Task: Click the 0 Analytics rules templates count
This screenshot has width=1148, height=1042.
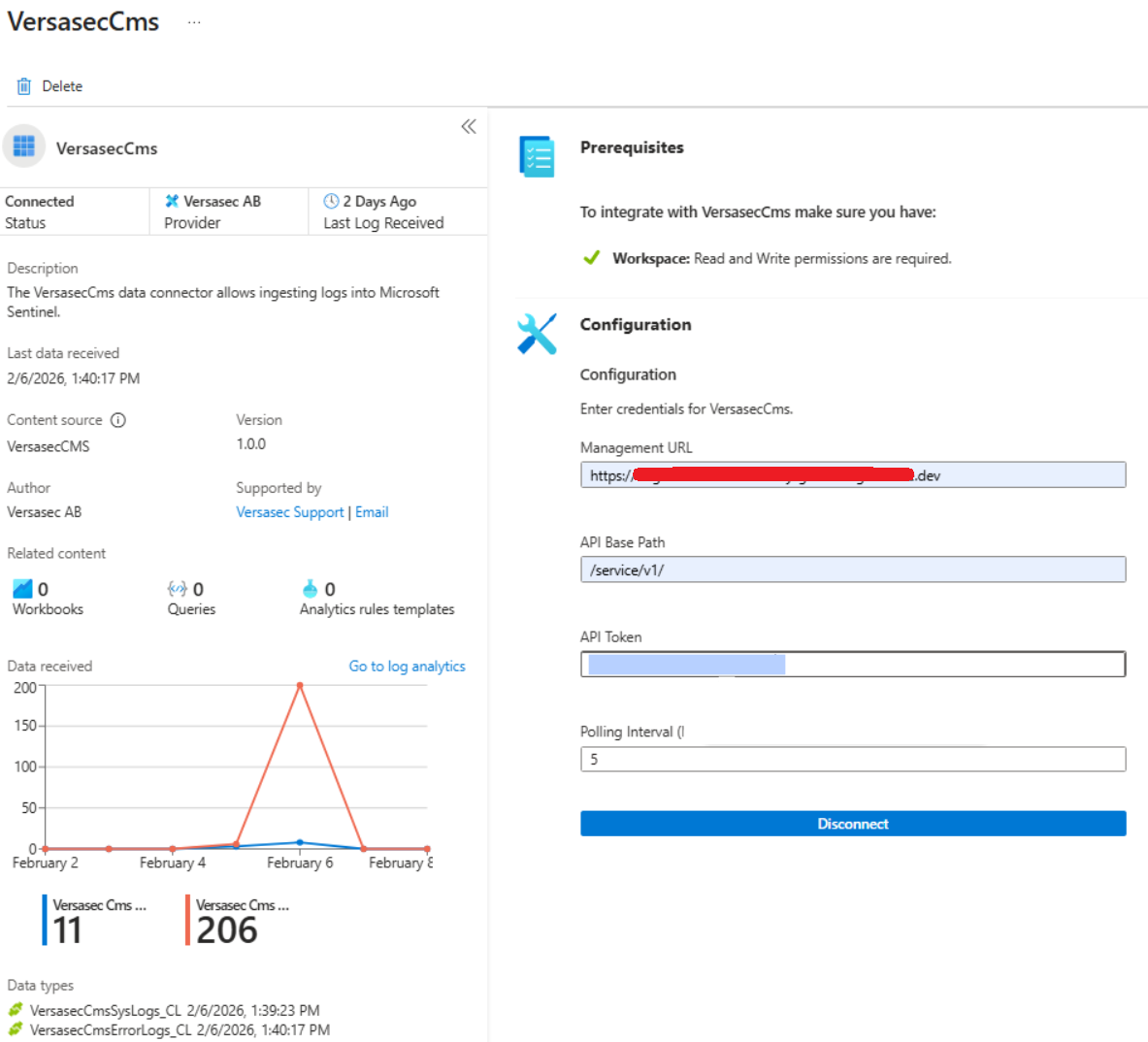Action: [x=330, y=589]
